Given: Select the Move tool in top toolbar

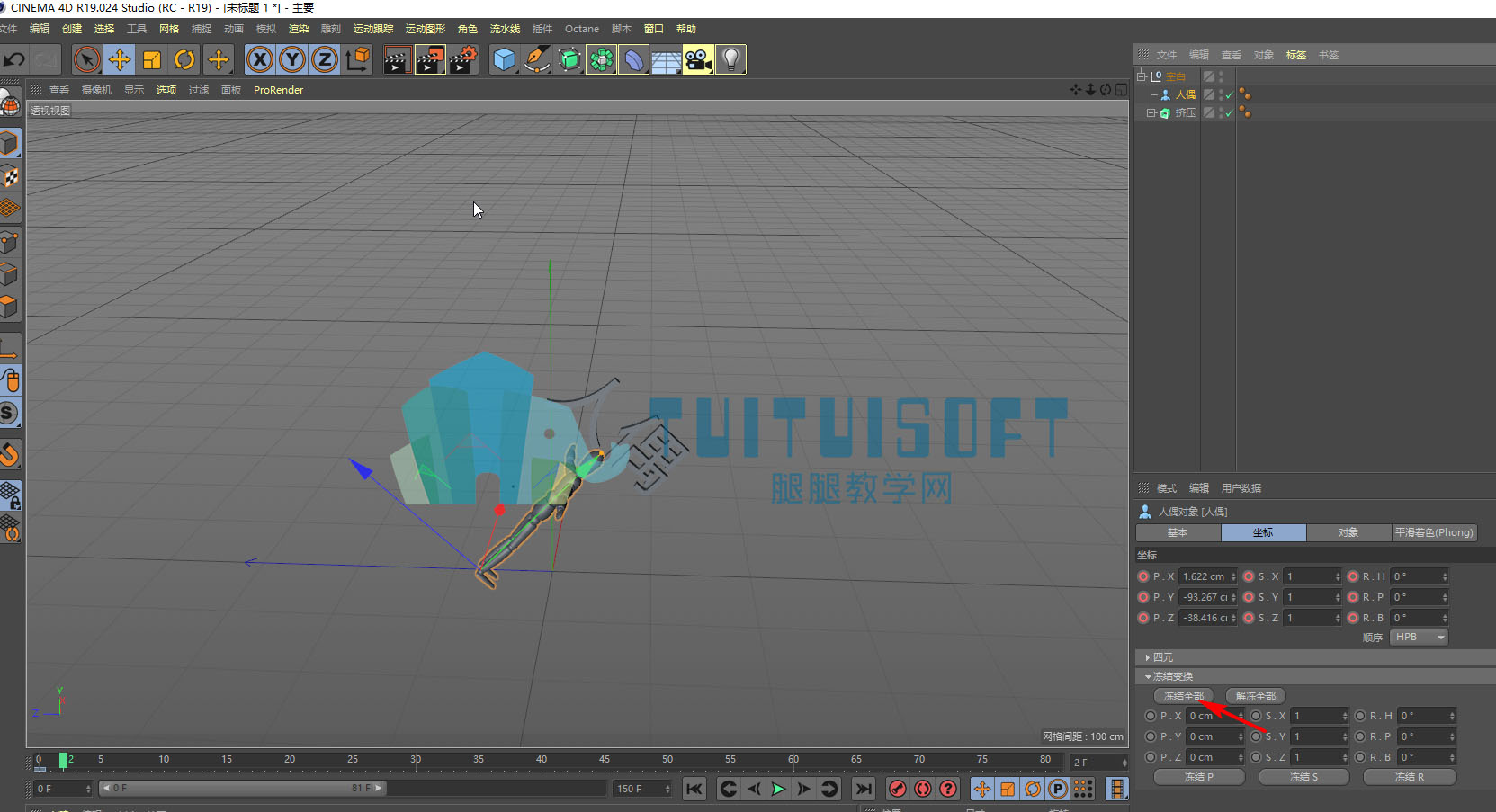Looking at the screenshot, I should (119, 60).
